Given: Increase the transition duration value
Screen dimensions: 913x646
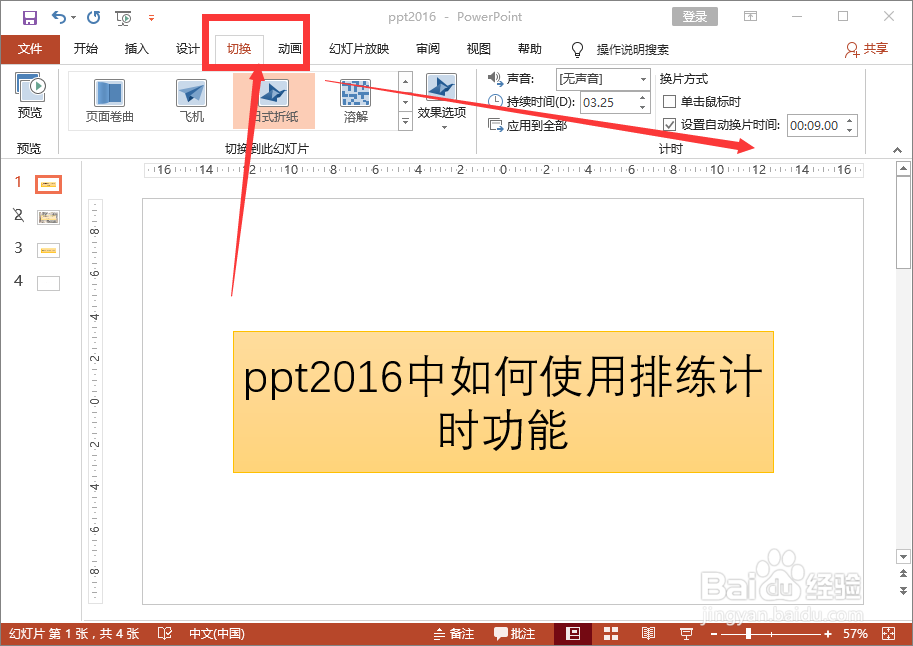Looking at the screenshot, I should click(643, 97).
